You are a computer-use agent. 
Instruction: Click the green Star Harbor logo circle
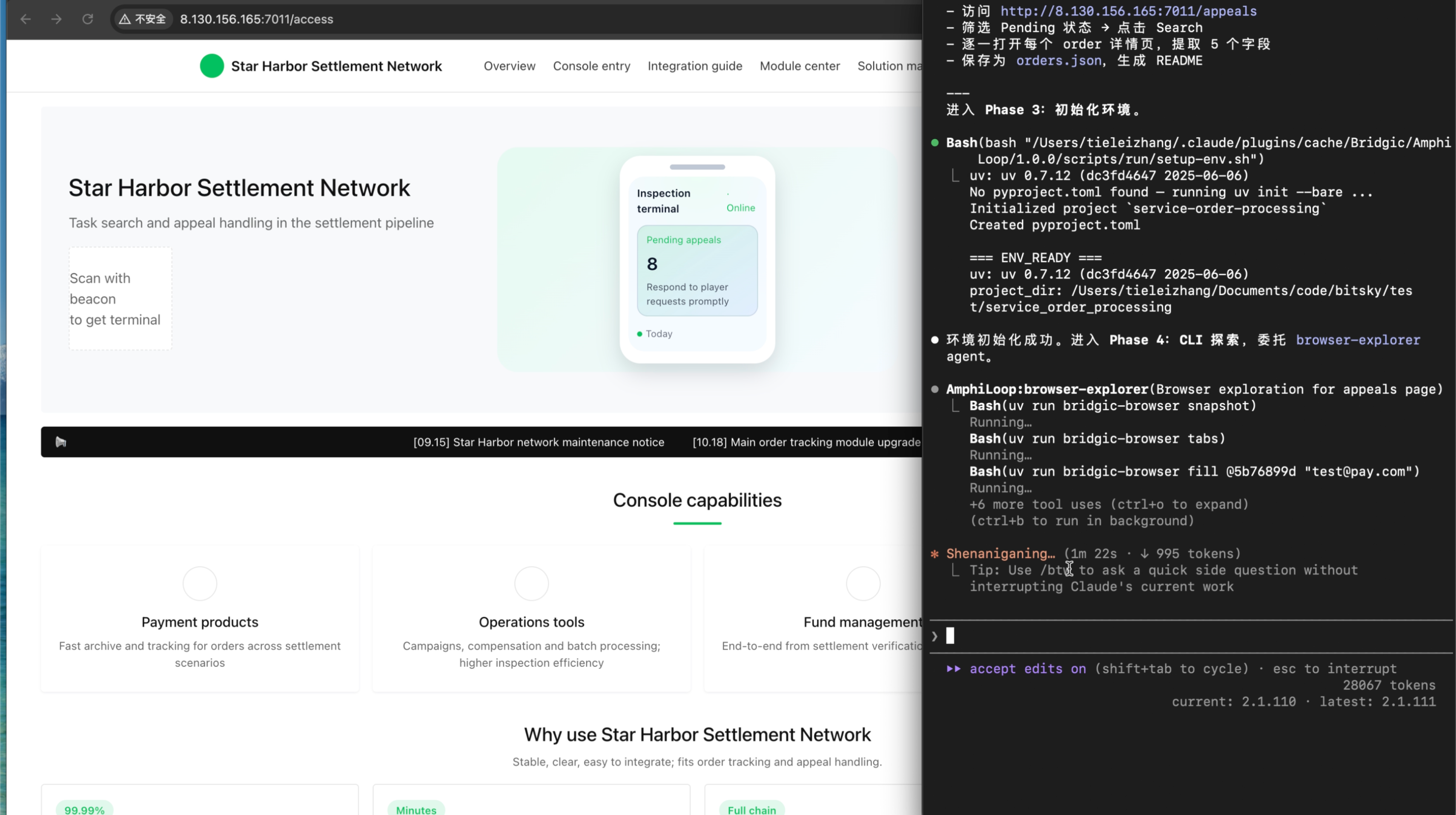click(x=212, y=66)
